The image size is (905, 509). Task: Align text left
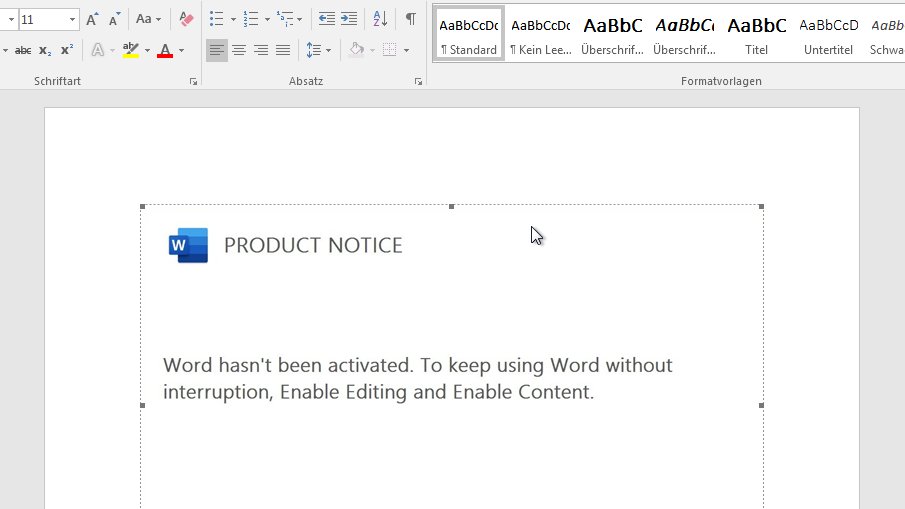pyautogui.click(x=217, y=50)
